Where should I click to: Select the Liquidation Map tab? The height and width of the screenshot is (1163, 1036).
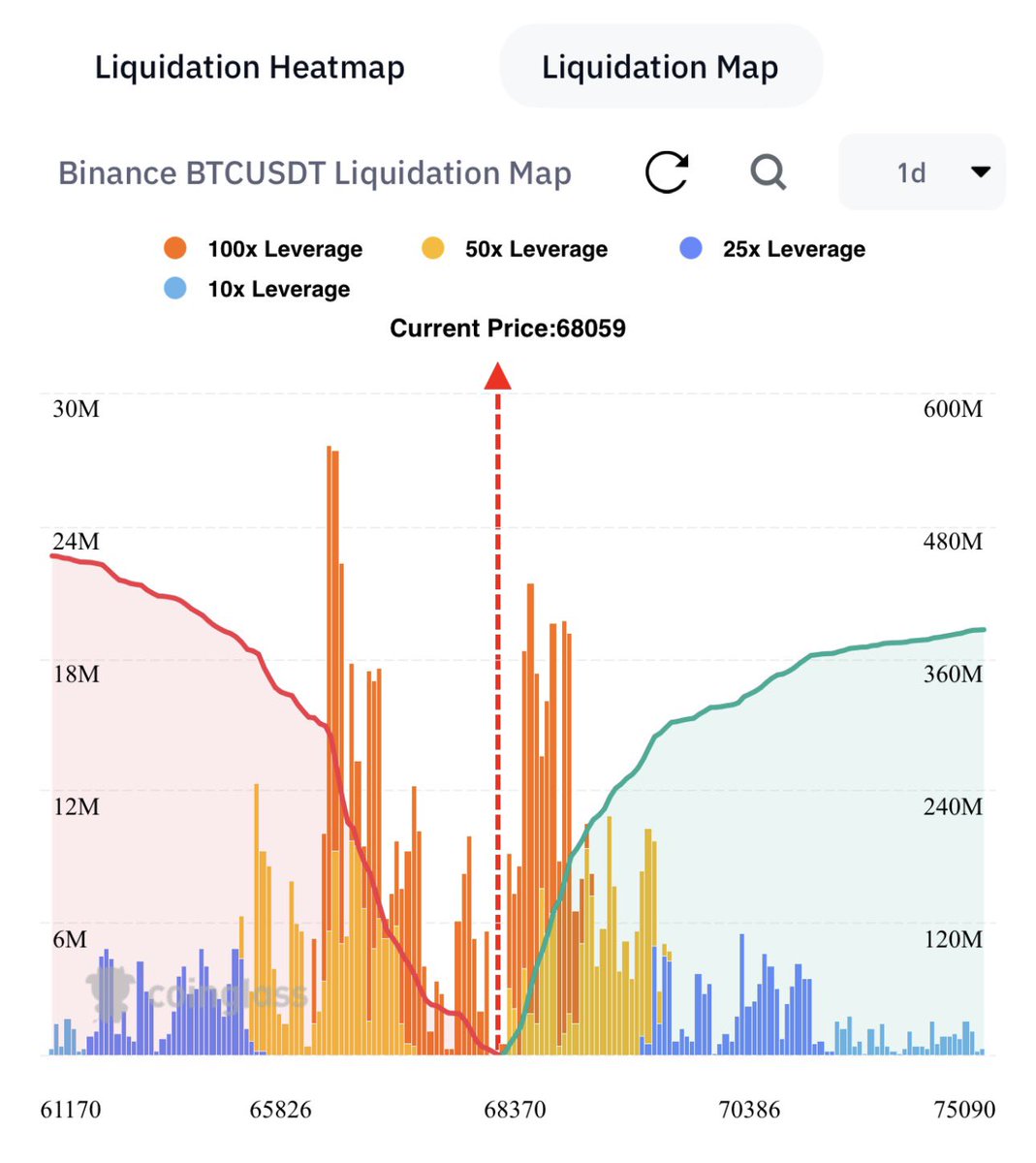click(661, 66)
